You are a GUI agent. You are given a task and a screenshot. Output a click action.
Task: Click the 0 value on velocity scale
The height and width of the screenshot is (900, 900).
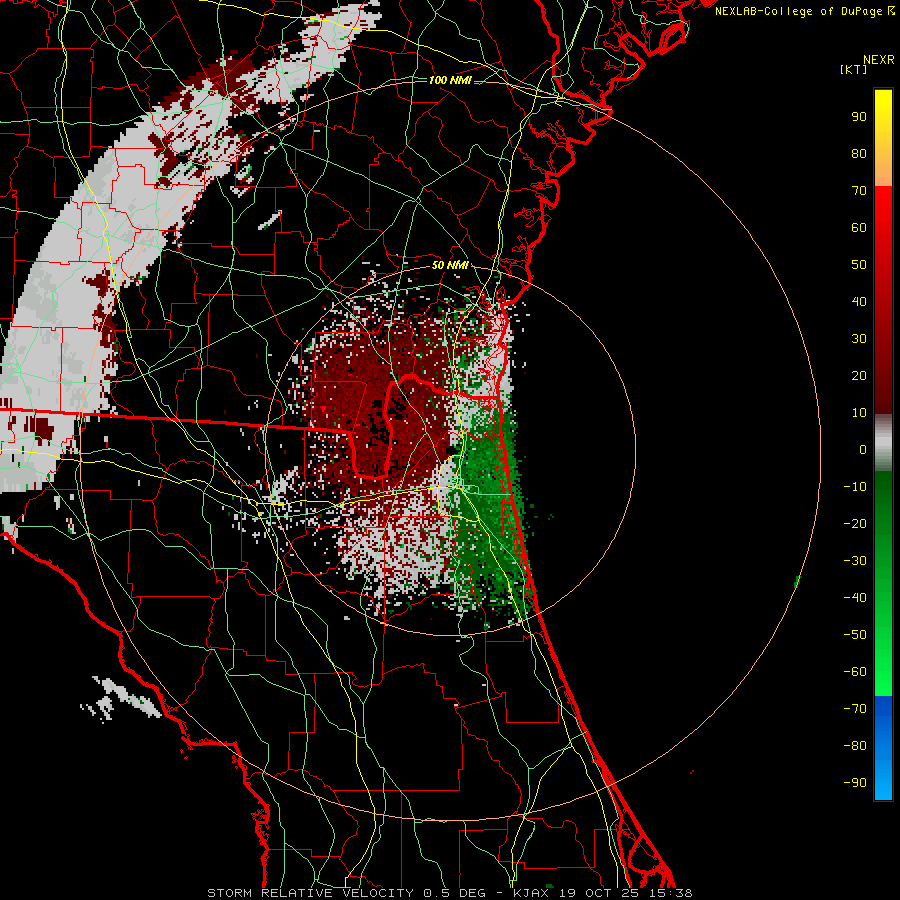(x=863, y=450)
